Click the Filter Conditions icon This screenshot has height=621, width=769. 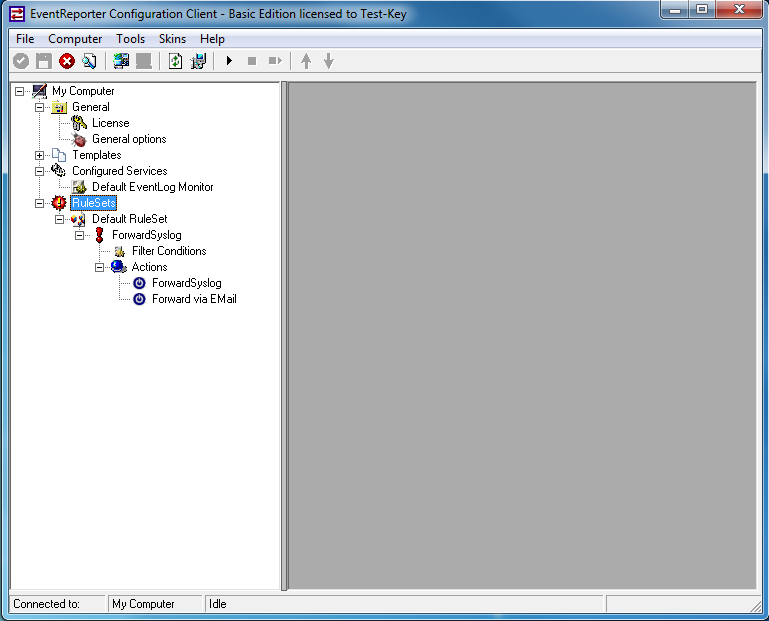[120, 252]
